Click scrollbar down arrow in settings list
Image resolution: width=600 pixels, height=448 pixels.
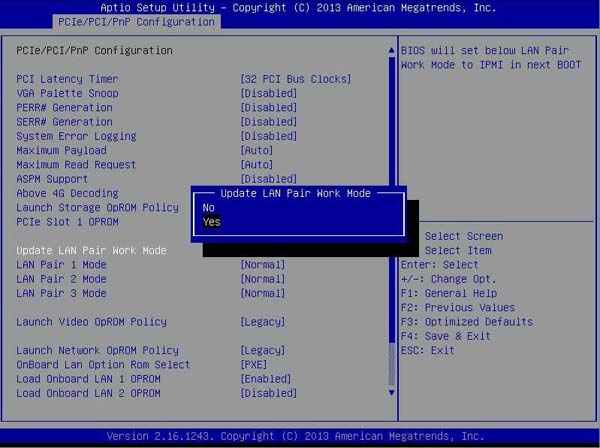[391, 393]
